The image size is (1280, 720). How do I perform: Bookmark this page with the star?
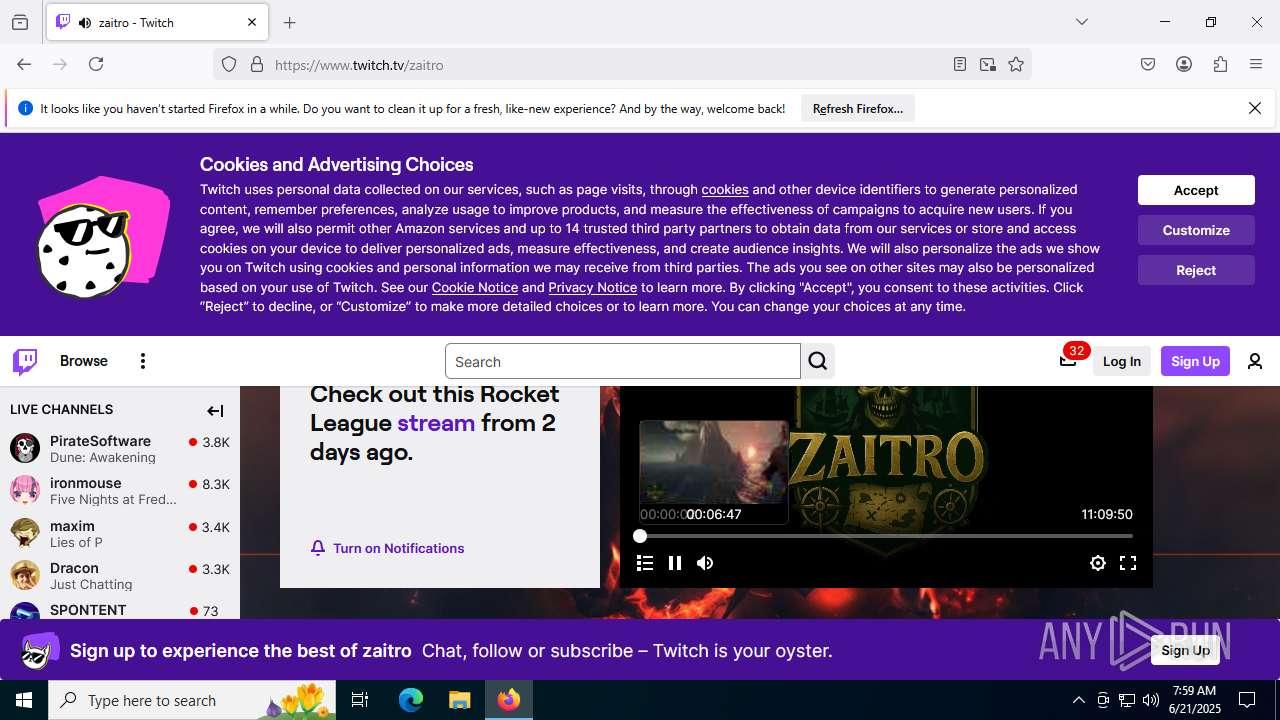1016,64
